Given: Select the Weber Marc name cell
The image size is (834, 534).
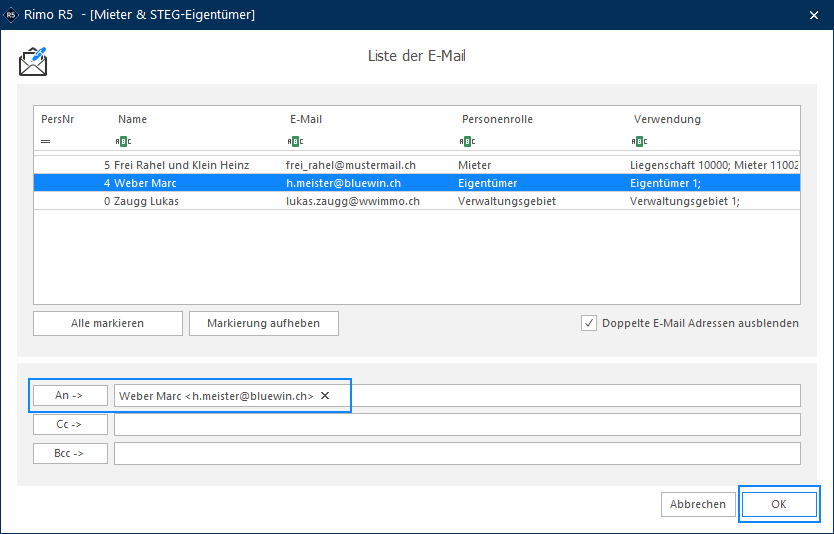Looking at the screenshot, I should click(x=145, y=183).
